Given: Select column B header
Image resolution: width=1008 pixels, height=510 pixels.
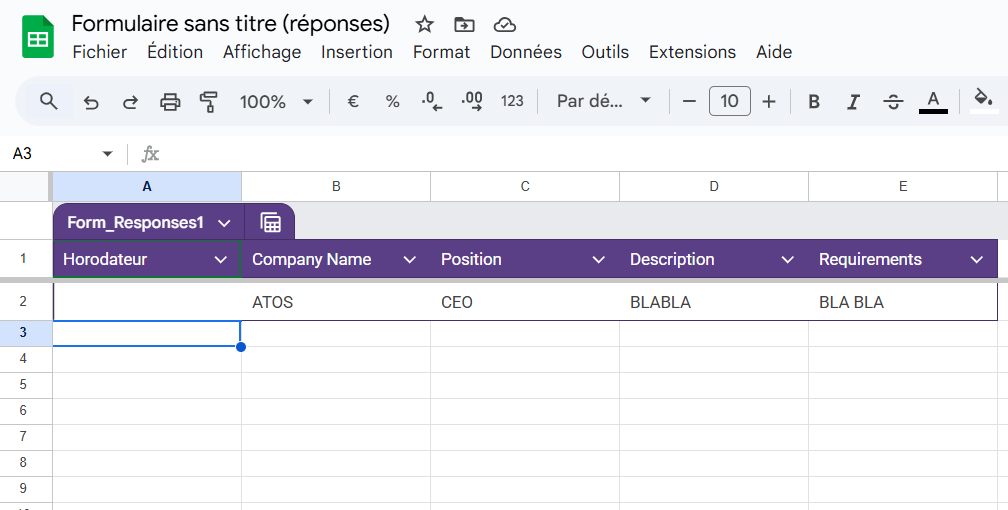Looking at the screenshot, I should point(336,187).
